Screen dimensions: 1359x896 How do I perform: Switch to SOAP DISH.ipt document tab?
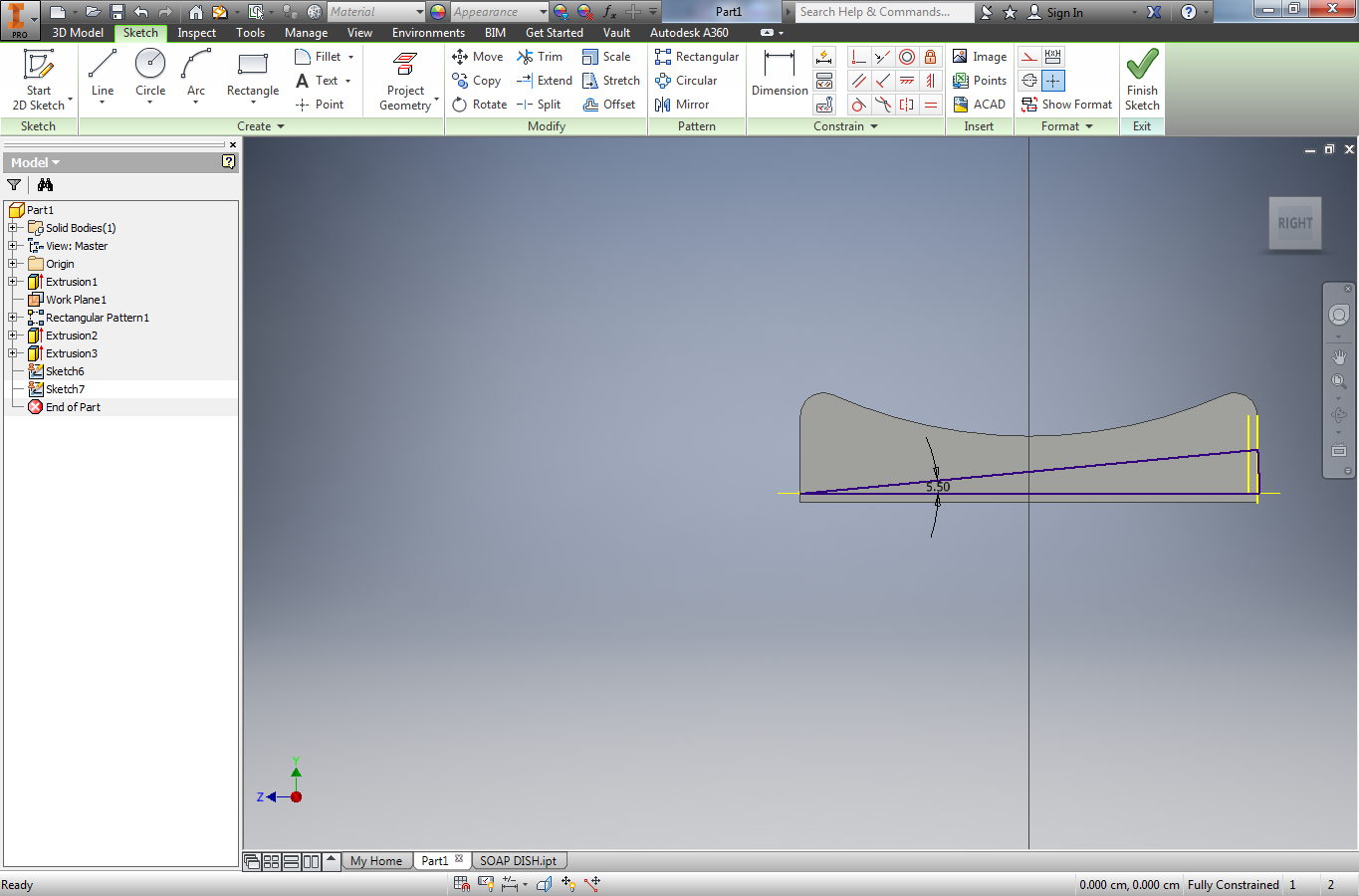(518, 861)
